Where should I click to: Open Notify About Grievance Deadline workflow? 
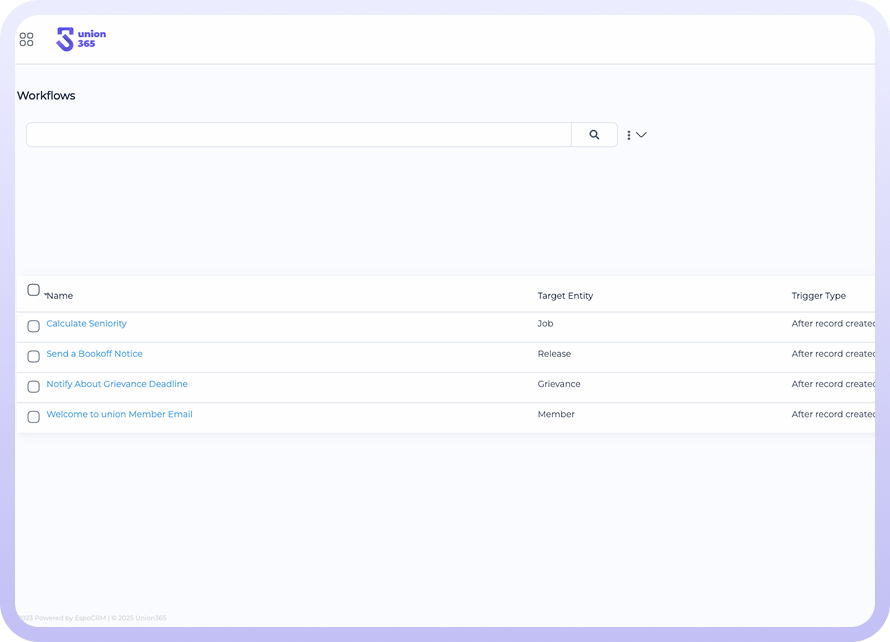[x=117, y=384]
